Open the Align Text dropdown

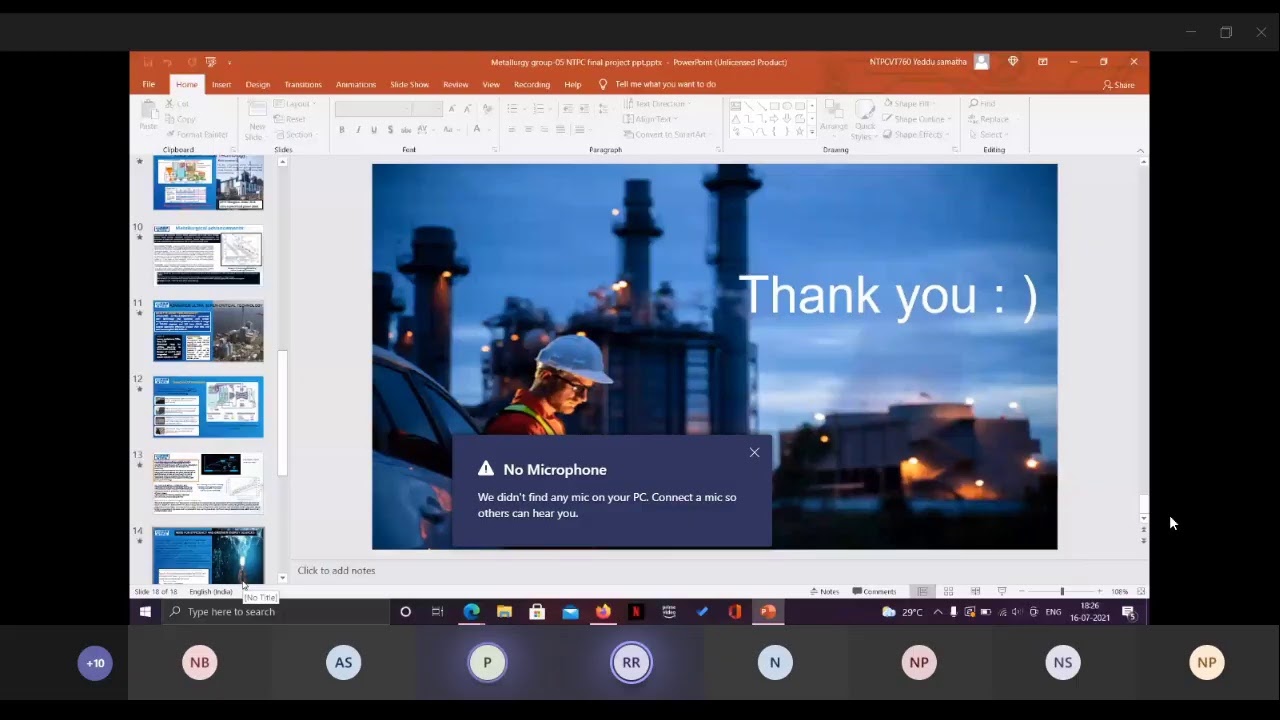click(x=650, y=119)
